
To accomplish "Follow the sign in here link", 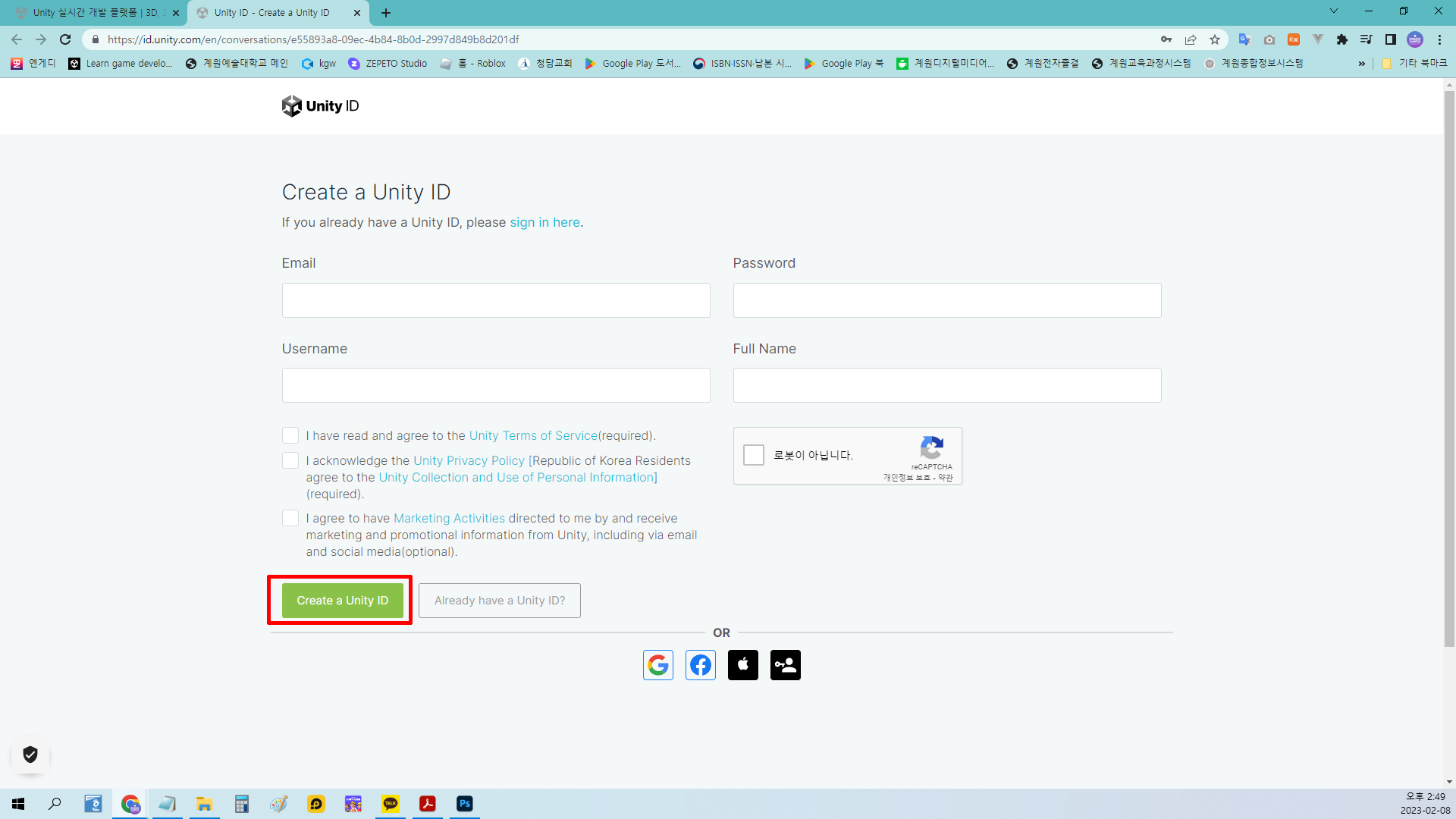I will point(544,222).
